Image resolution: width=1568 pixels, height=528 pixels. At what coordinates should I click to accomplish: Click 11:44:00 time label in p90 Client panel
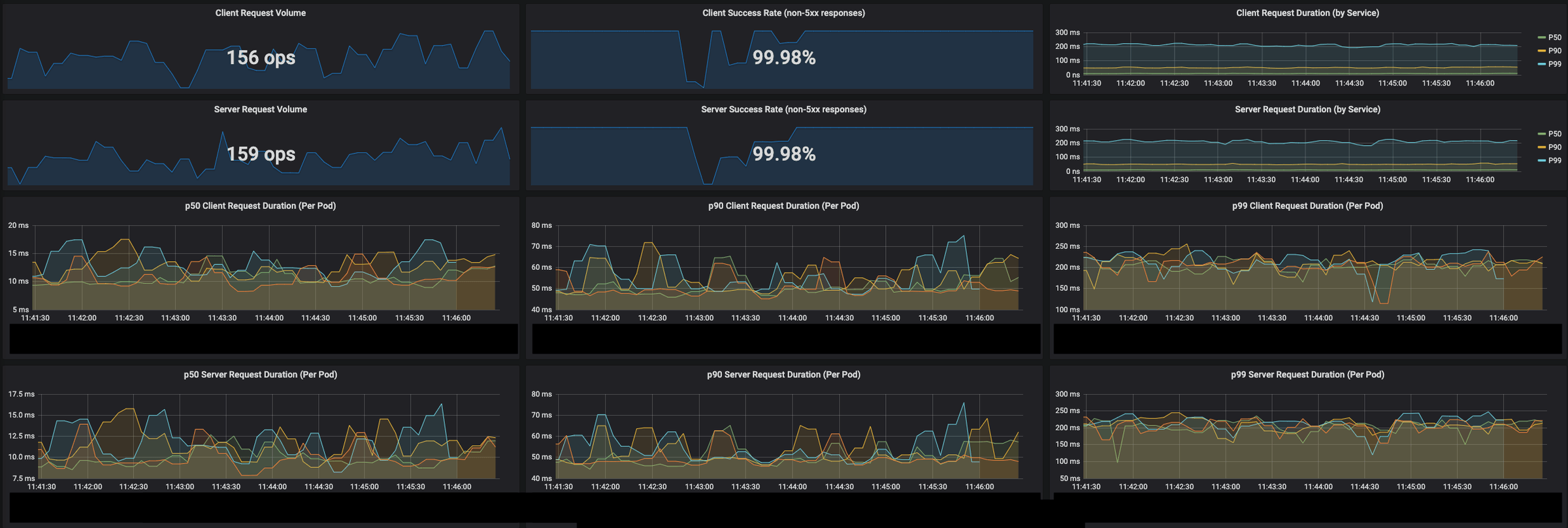click(x=792, y=318)
